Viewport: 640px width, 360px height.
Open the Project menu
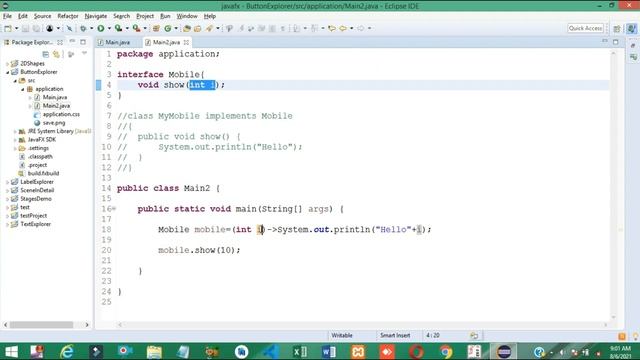tap(145, 16)
